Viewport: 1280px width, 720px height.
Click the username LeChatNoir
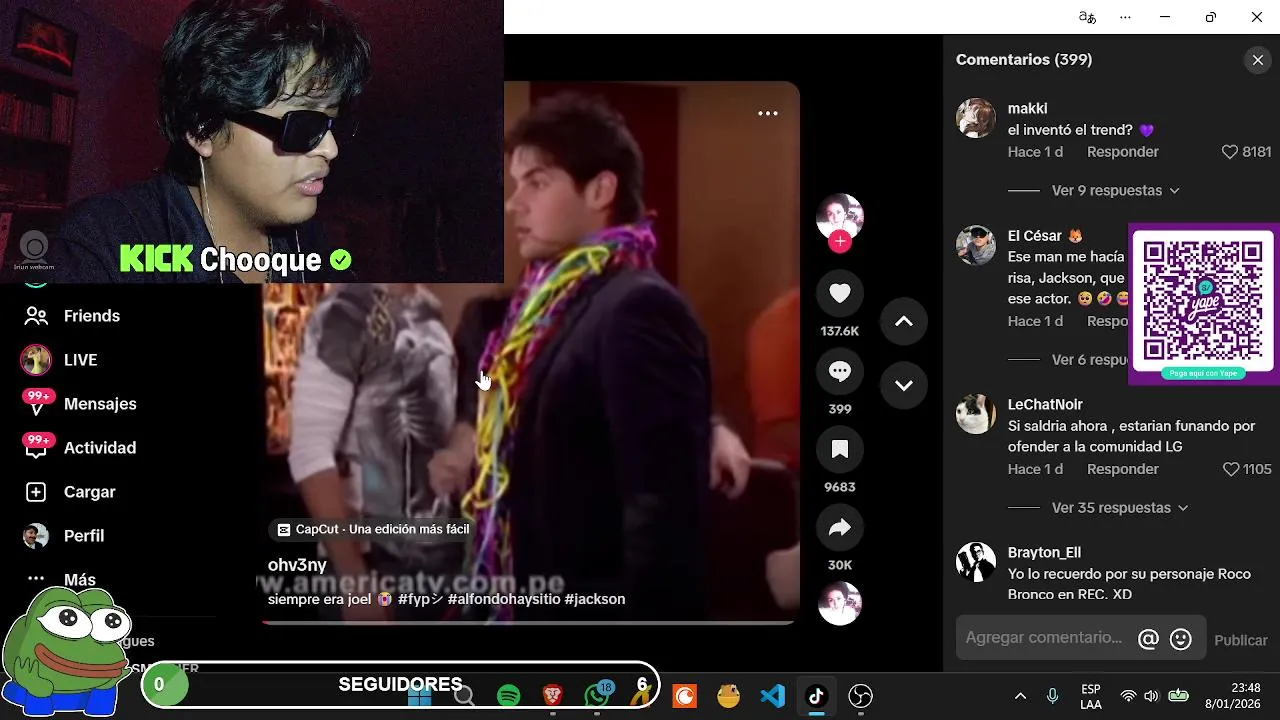click(x=1045, y=404)
